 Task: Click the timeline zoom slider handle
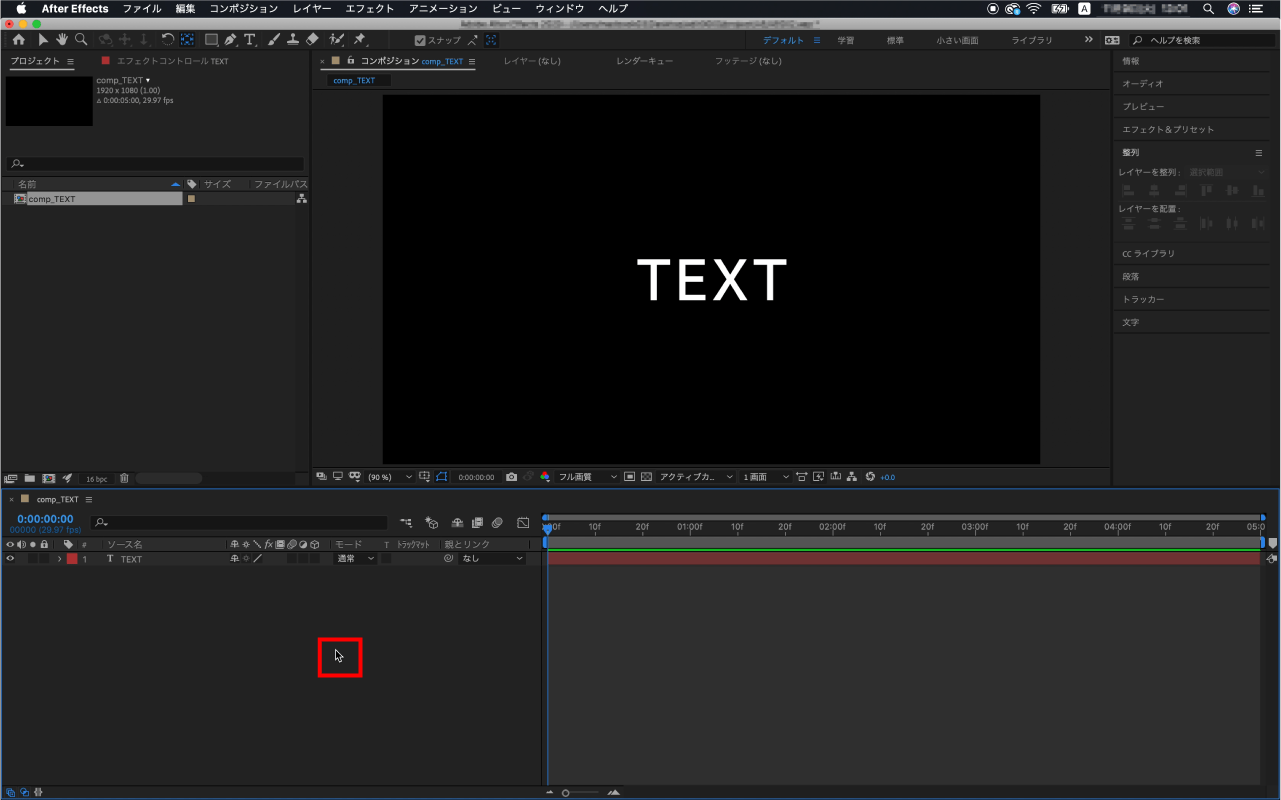point(566,793)
